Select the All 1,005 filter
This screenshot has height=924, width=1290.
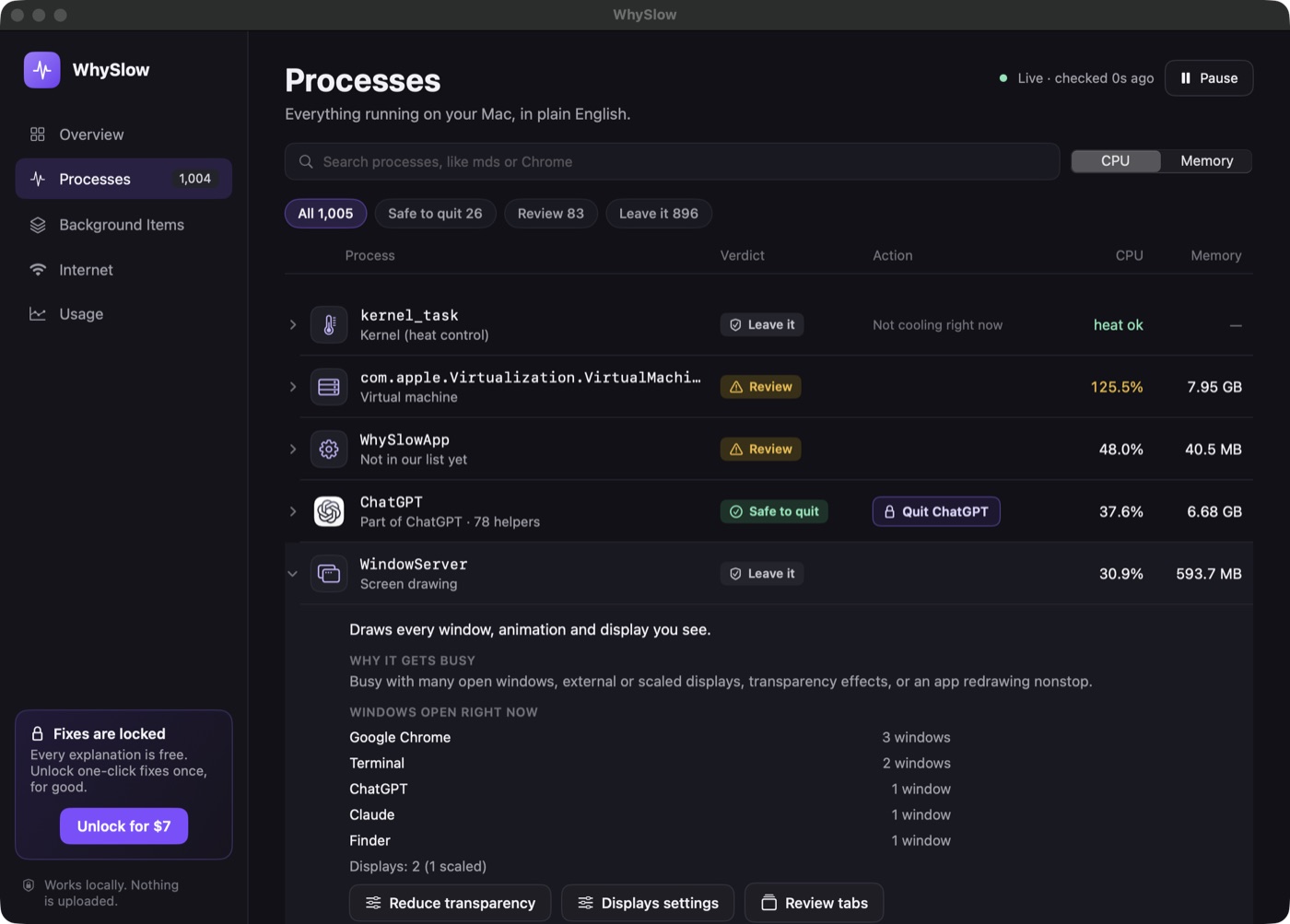(325, 214)
